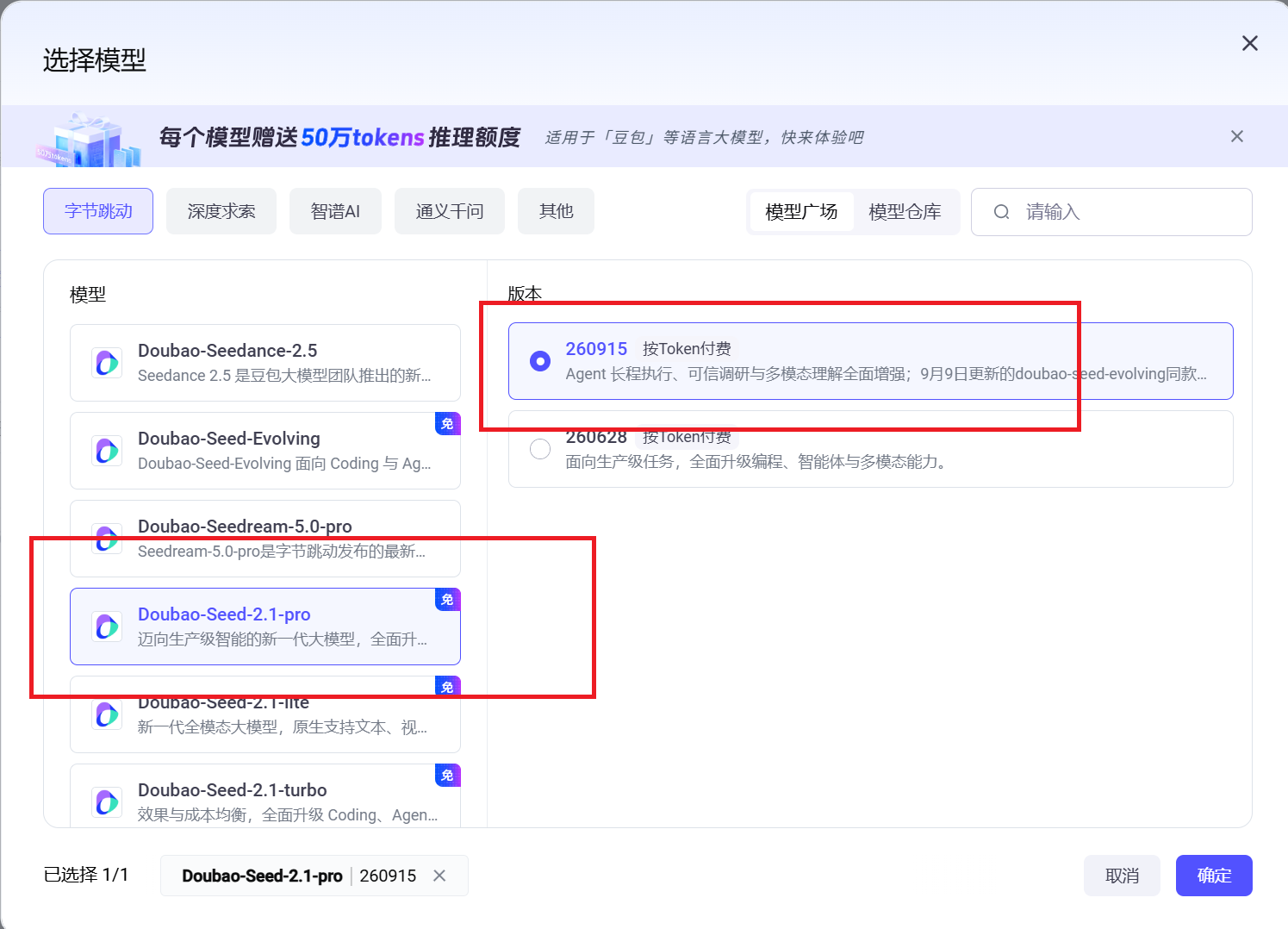
Task: Switch to the 其他 provider tab
Action: tap(557, 211)
